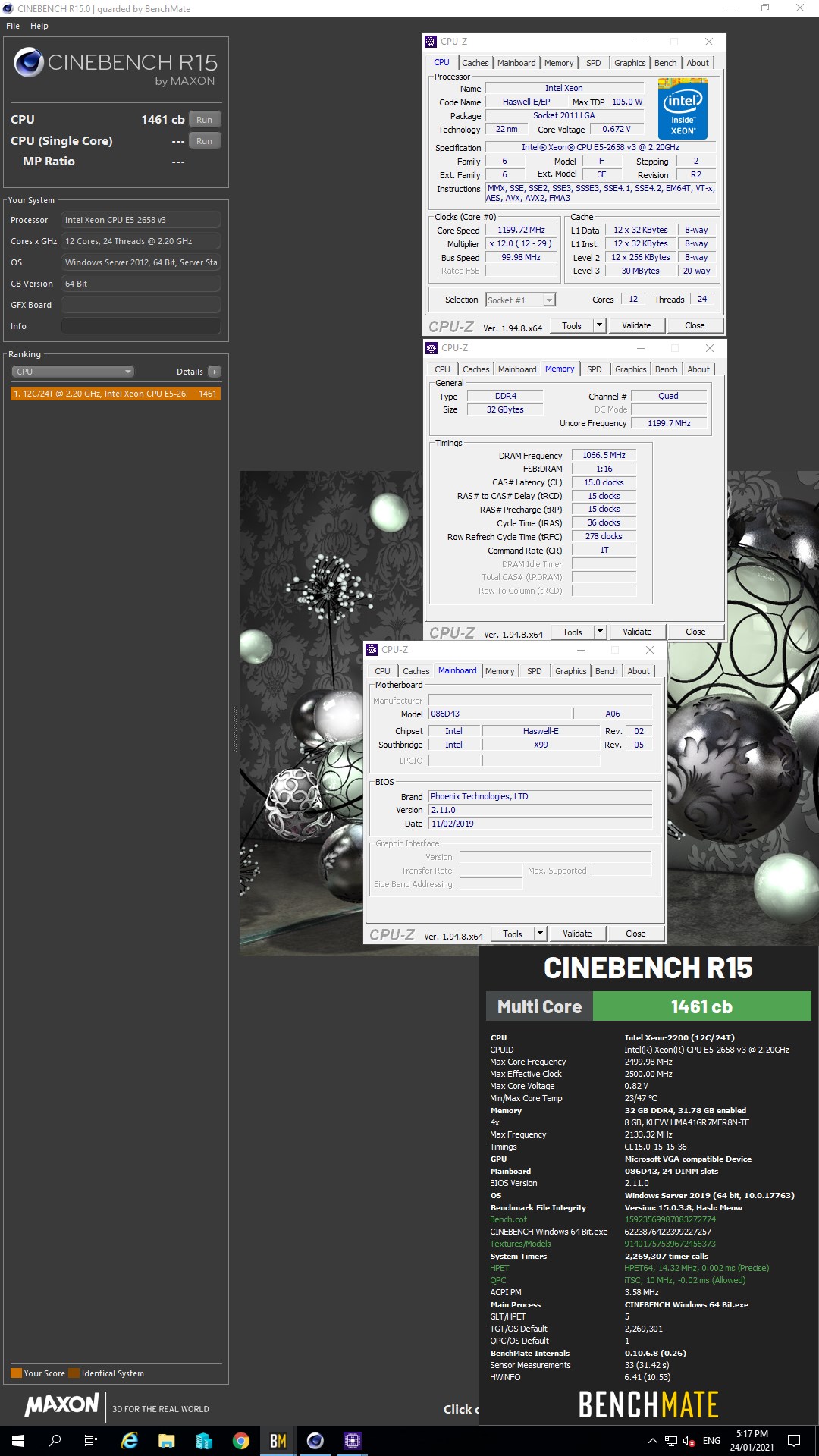This screenshot has width=819, height=1456.
Task: Click the GFX Board info field
Action: (x=141, y=305)
